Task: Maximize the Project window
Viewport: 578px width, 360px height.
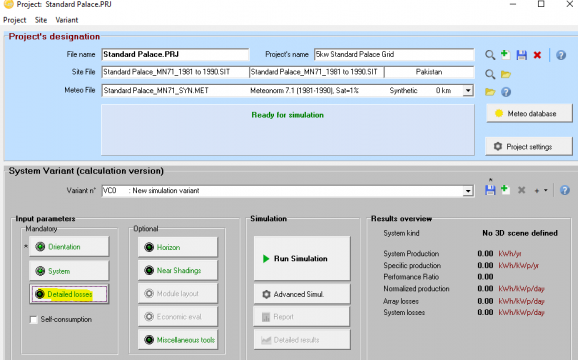Action: point(541,4)
